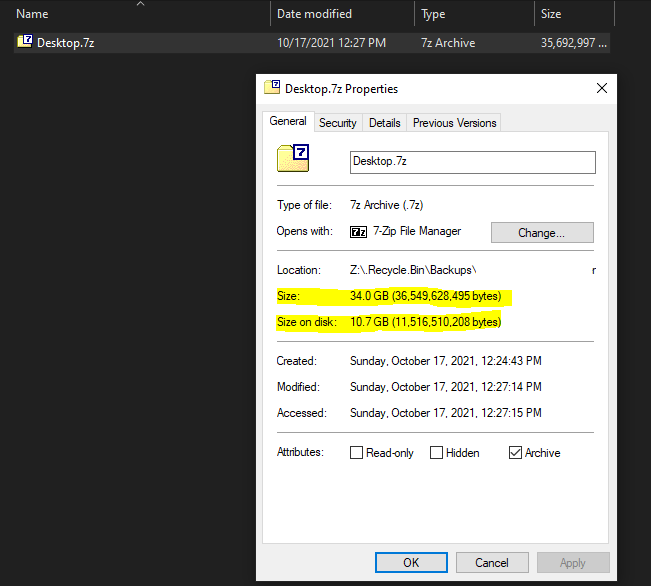Open the Previous Versions tab
The image size is (651, 586).
[x=454, y=123]
